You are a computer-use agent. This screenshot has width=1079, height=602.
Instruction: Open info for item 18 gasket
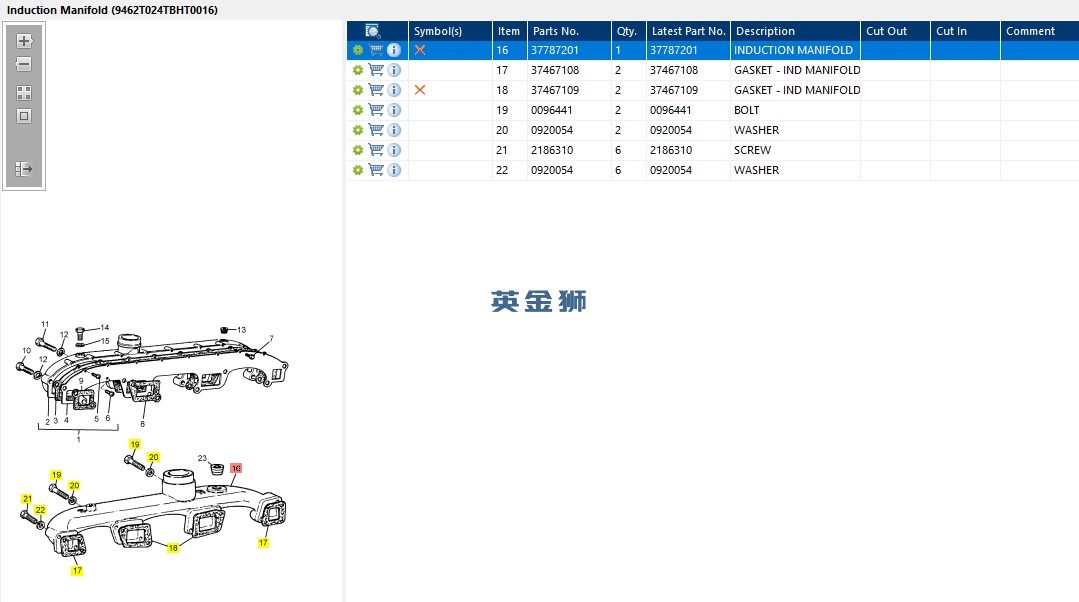tap(394, 90)
